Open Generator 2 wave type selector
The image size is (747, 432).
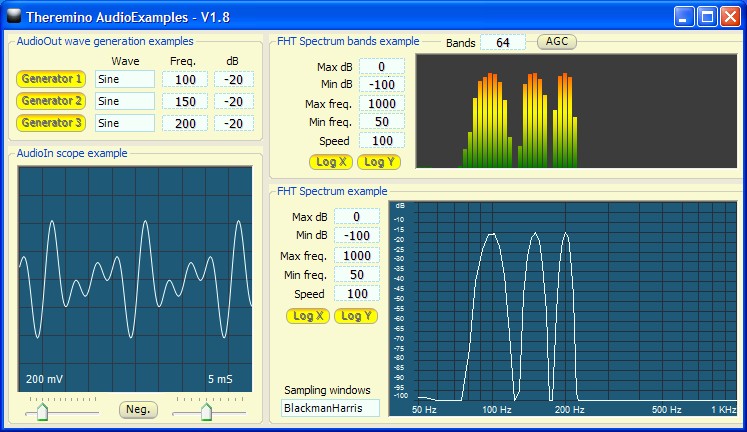point(125,101)
